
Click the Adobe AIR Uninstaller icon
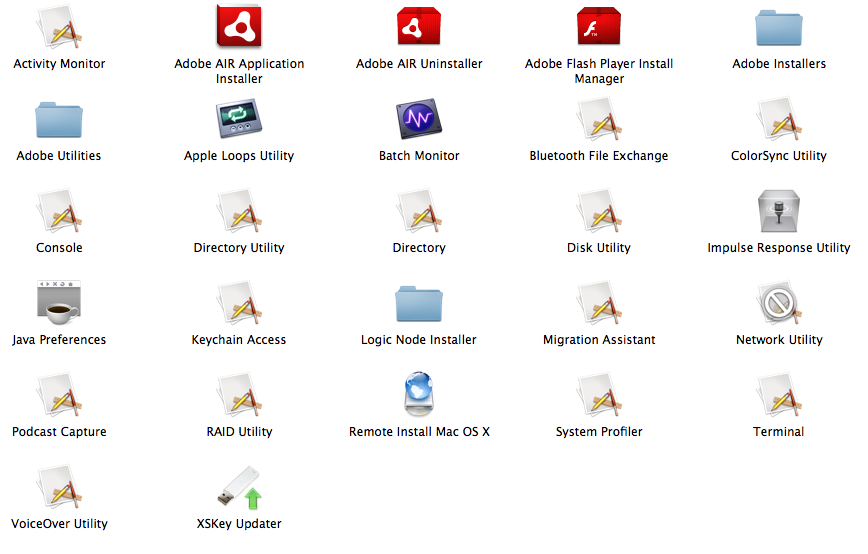(x=419, y=26)
